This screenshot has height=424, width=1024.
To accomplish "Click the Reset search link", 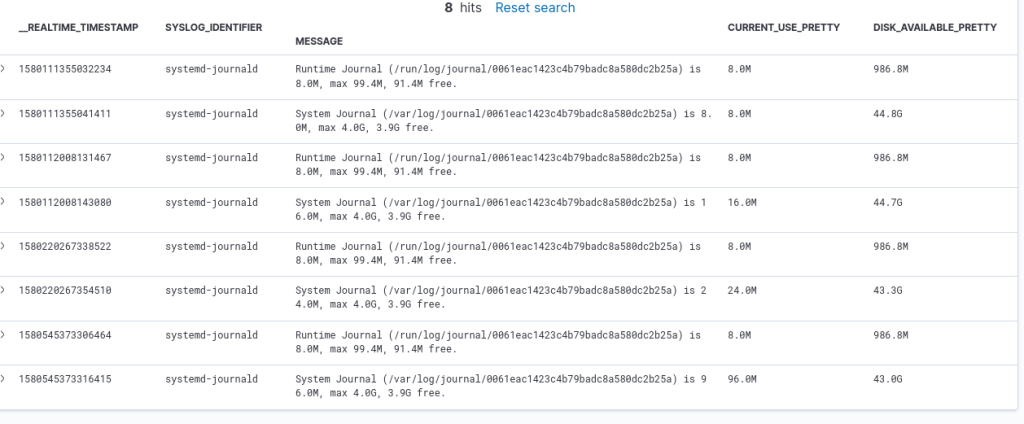I will (535, 8).
